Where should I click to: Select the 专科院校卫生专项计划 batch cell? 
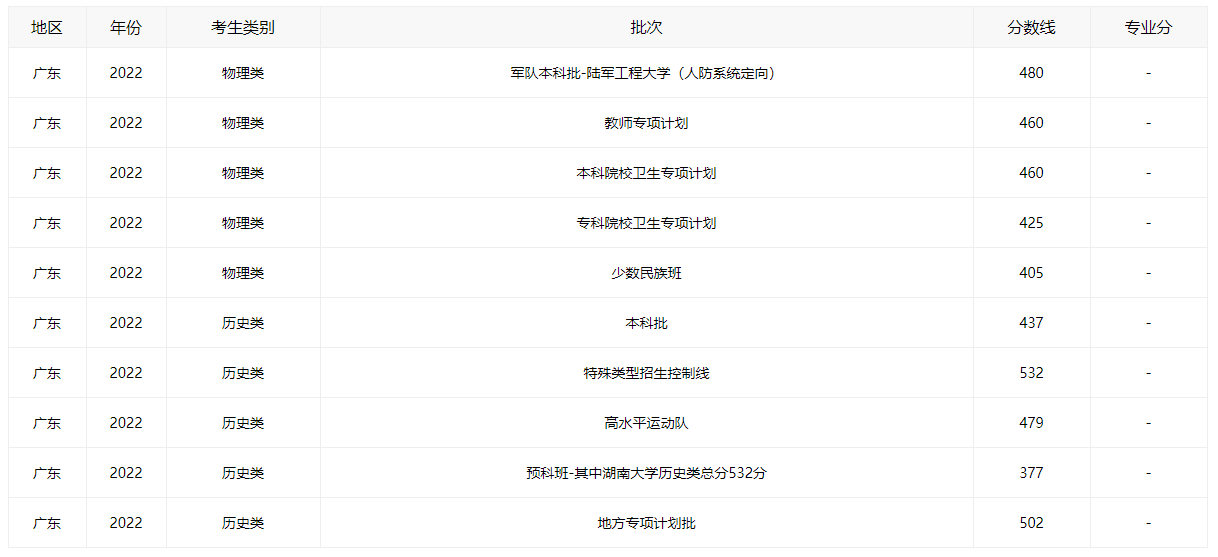[x=646, y=223]
